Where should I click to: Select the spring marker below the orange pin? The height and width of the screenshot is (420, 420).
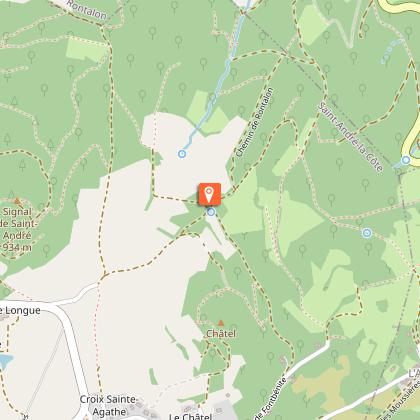pyautogui.click(x=211, y=212)
